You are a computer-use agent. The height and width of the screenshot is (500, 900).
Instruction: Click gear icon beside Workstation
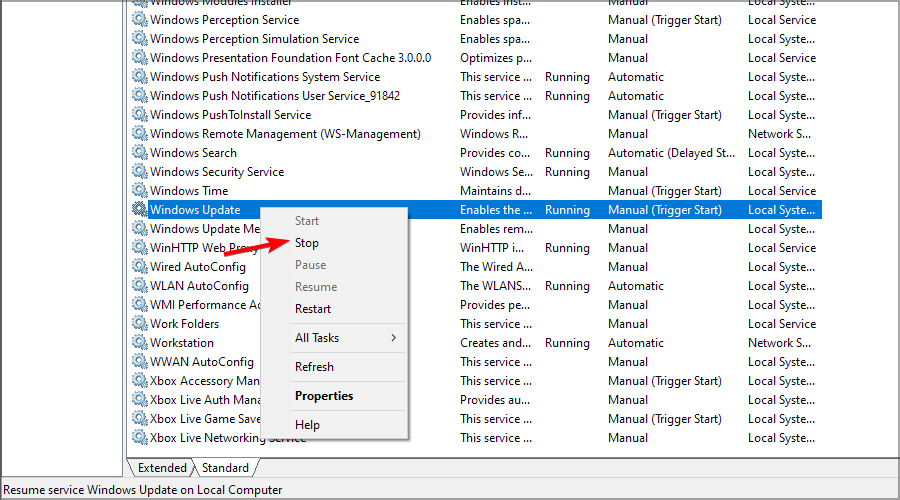(x=139, y=342)
